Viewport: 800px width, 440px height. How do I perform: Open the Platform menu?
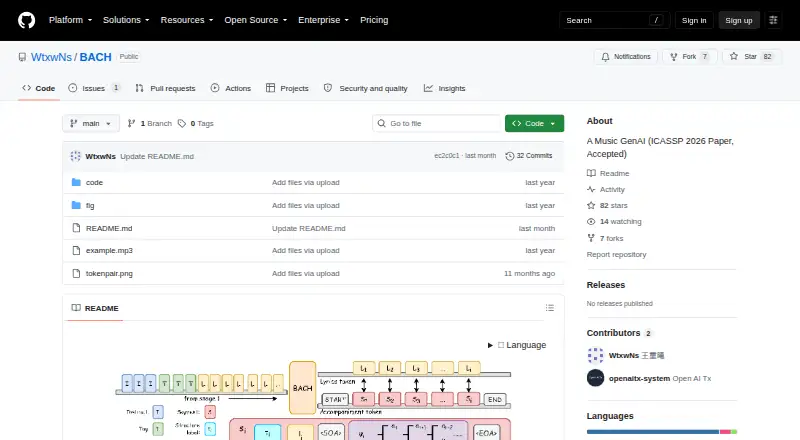70,20
